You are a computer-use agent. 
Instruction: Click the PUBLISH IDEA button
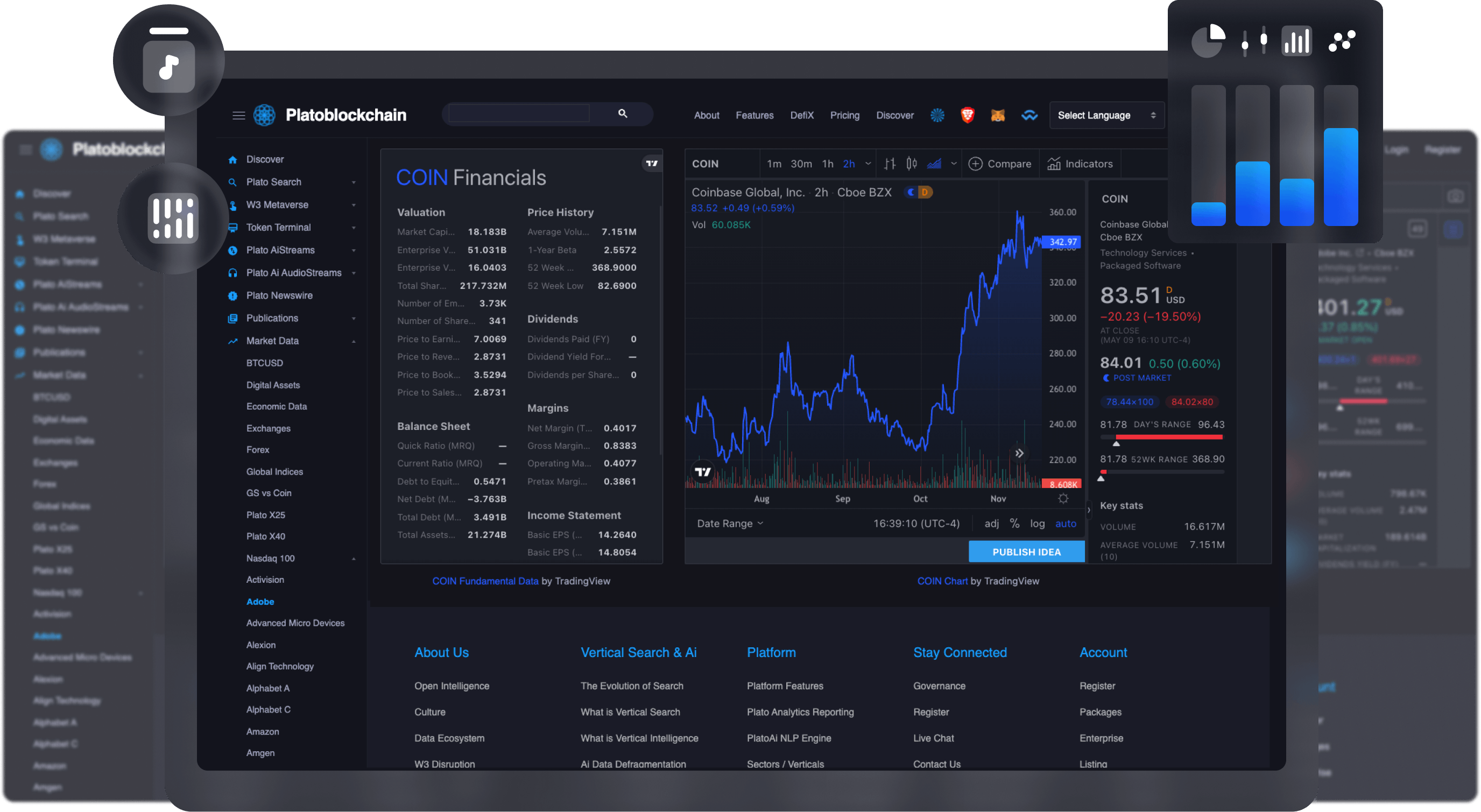[1026, 552]
